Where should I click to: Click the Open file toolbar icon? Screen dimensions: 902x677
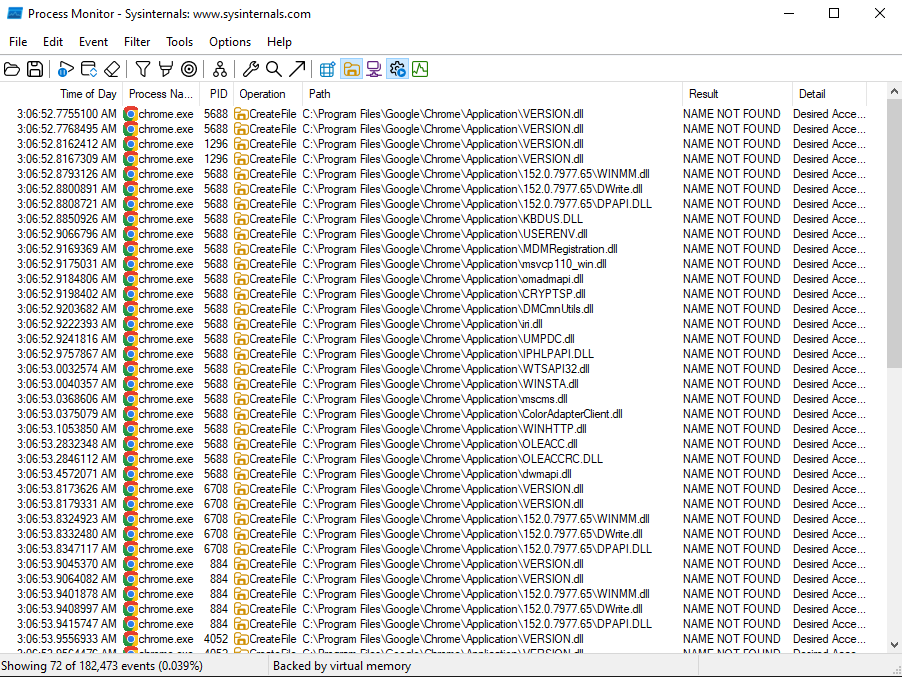12,70
